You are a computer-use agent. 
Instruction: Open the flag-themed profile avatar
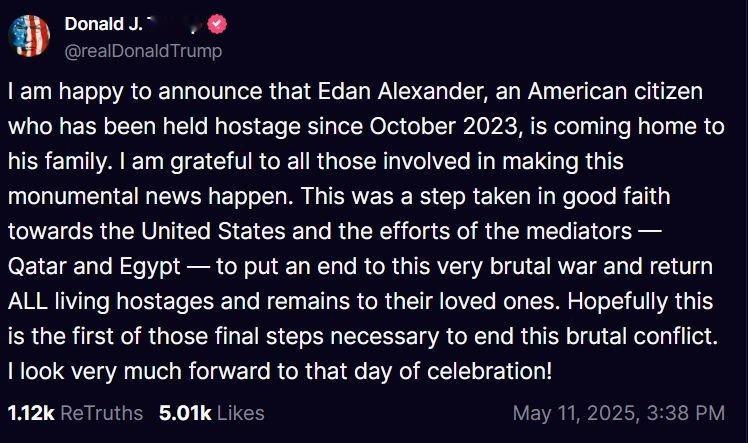[x=29, y=36]
